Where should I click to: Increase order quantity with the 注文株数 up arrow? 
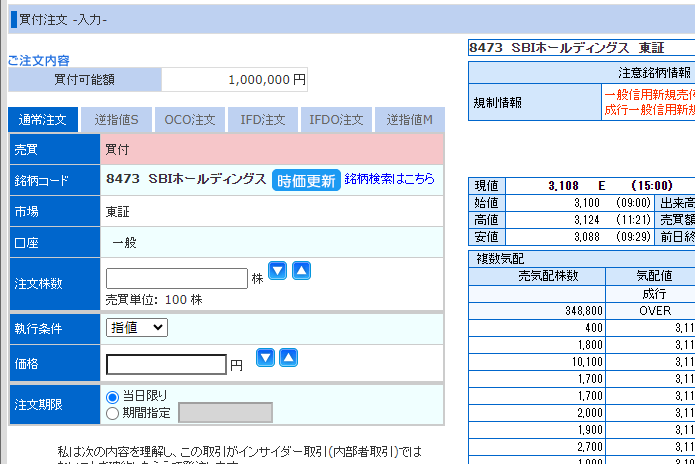(x=301, y=271)
